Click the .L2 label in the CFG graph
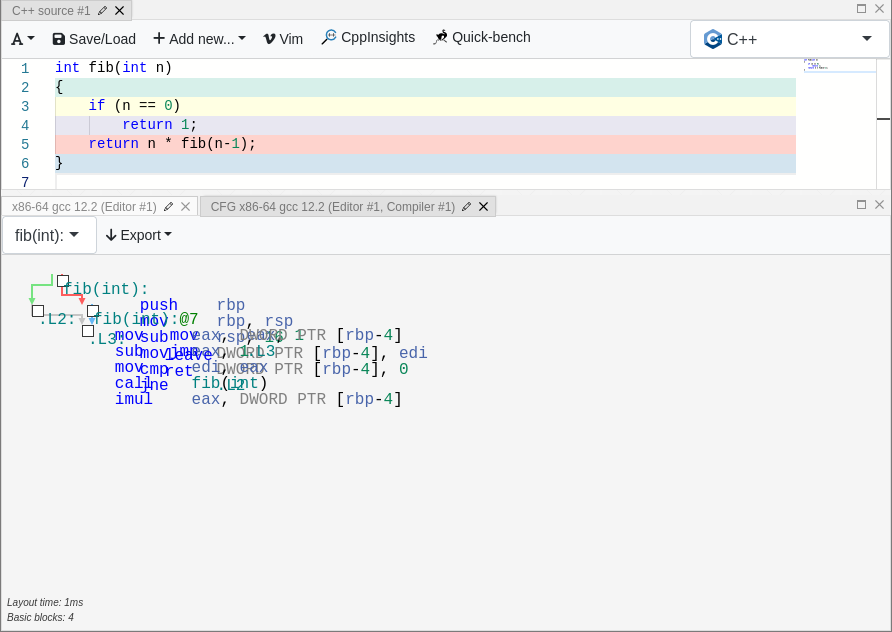 pos(55,321)
